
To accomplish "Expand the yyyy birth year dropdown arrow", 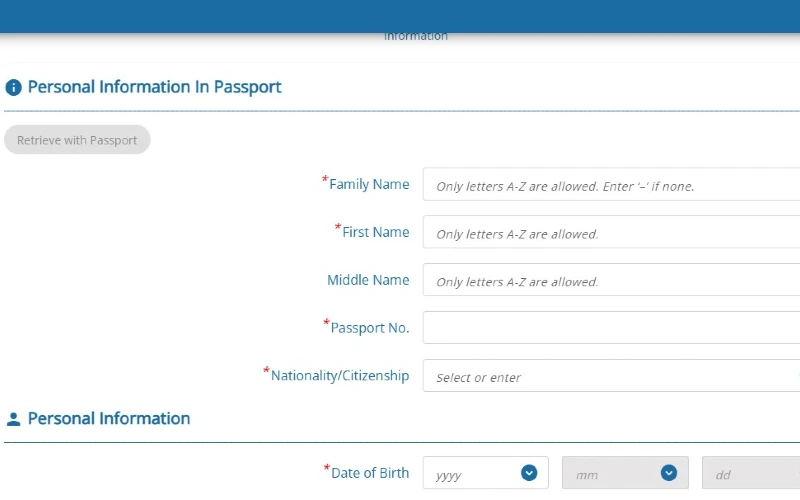I will click(x=529, y=473).
